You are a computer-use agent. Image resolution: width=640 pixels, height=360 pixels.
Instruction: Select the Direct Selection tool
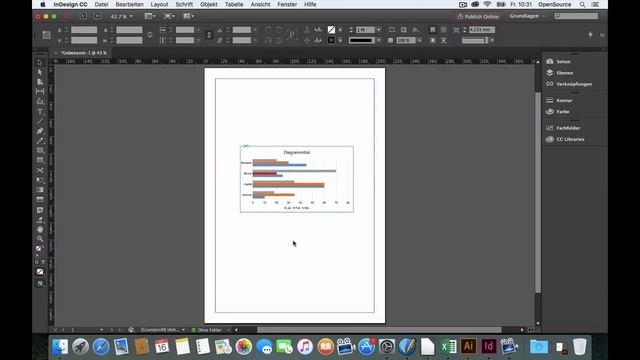40,72
